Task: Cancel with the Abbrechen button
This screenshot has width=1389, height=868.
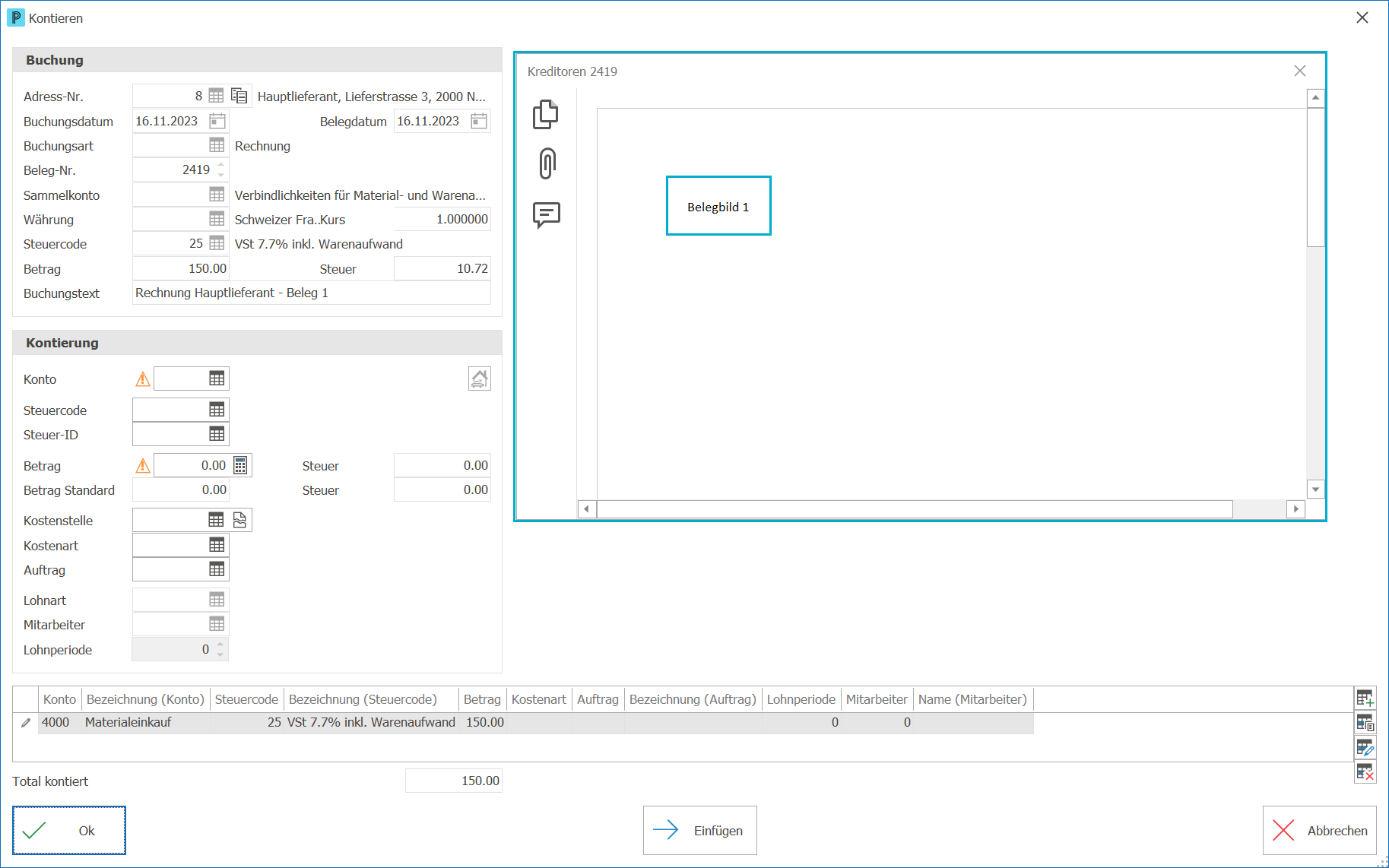Action: click(1320, 831)
